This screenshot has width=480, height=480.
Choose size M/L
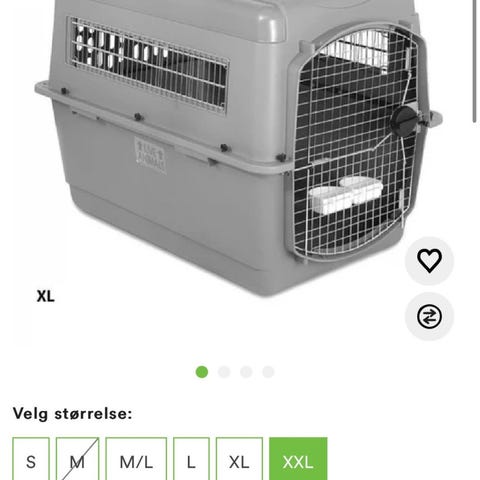136,460
